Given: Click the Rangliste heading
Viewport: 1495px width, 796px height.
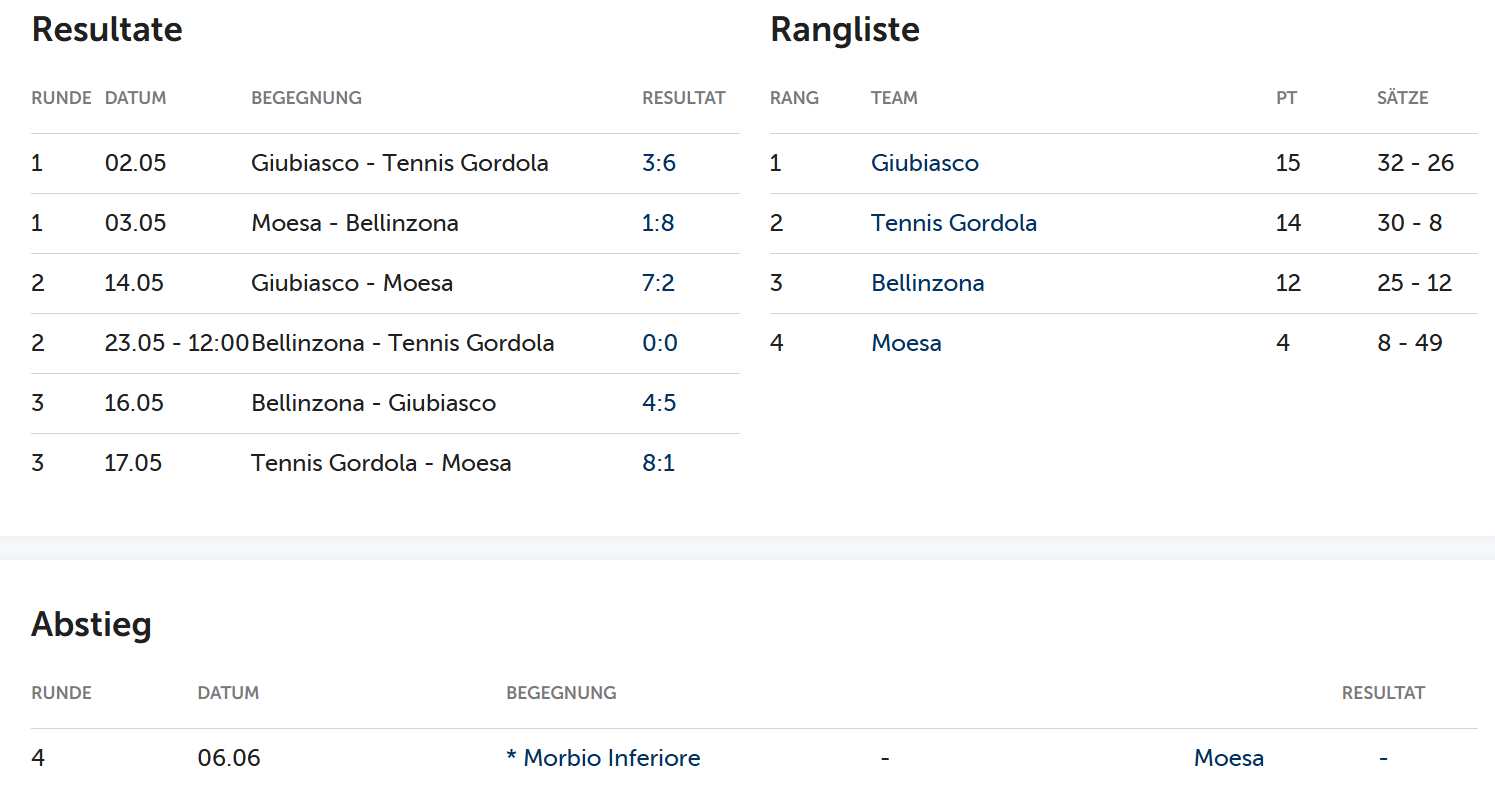Looking at the screenshot, I should click(845, 30).
